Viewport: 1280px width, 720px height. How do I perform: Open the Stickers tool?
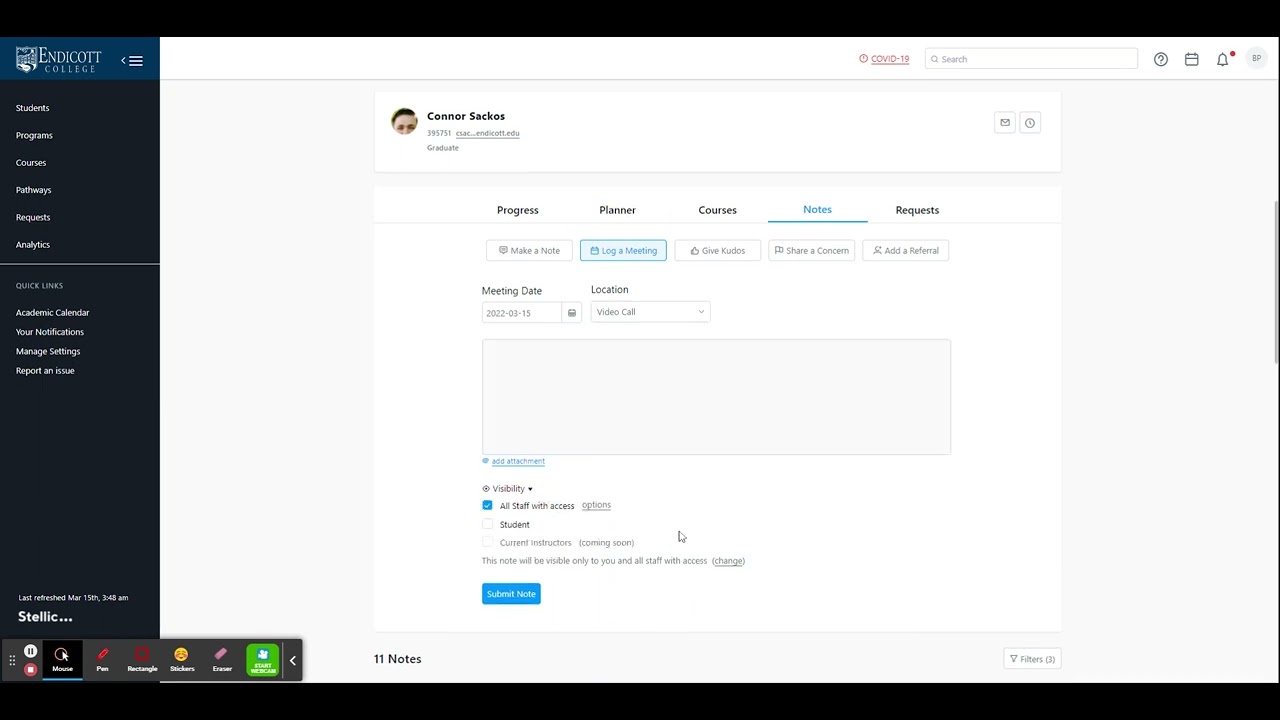click(x=182, y=660)
